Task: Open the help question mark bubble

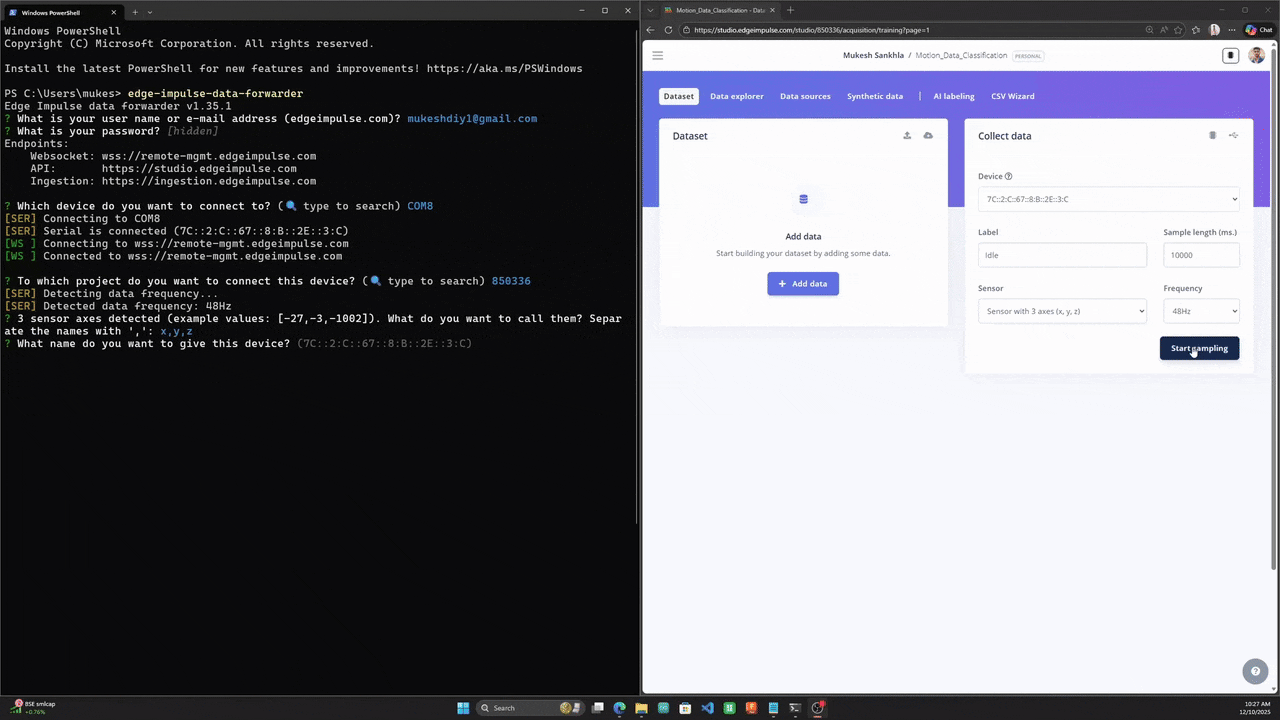Action: point(1255,671)
